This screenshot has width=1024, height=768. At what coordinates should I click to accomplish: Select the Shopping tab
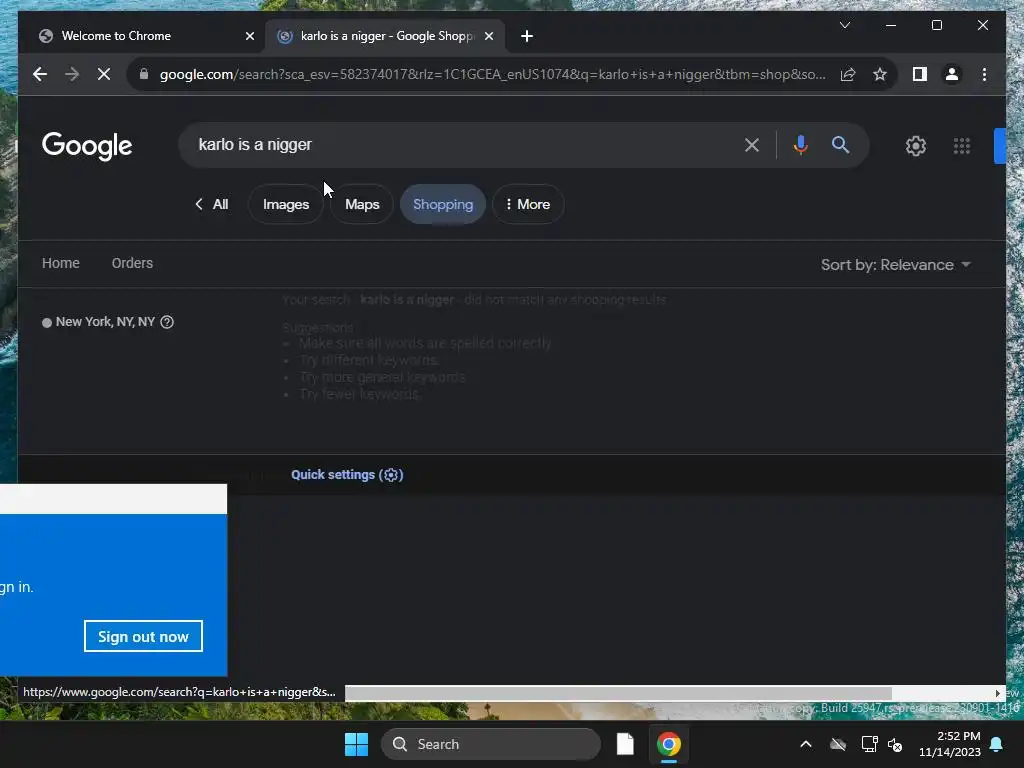tap(443, 204)
